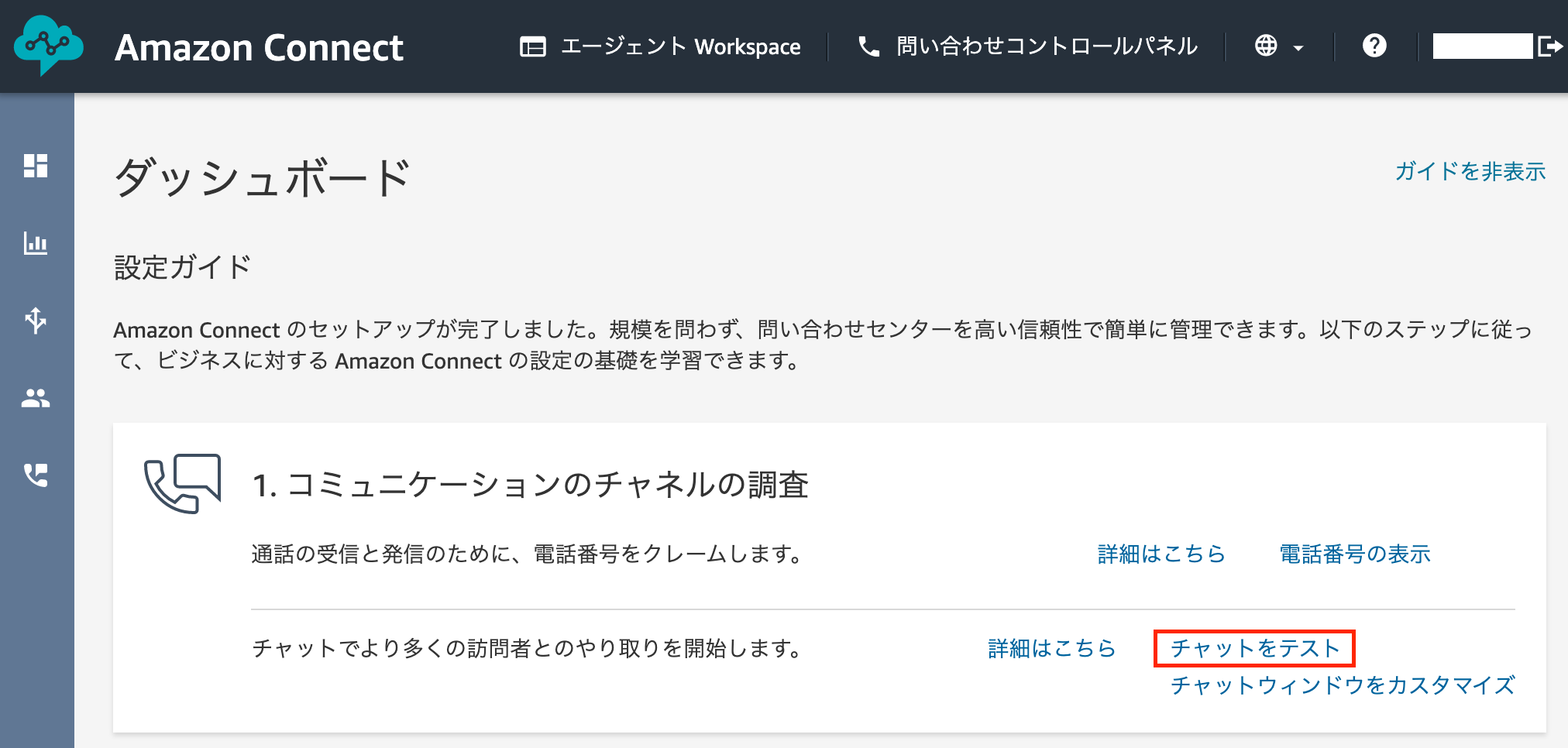Click the phone and chat bubble icon
Screen dimensions: 1568x748
(x=183, y=484)
